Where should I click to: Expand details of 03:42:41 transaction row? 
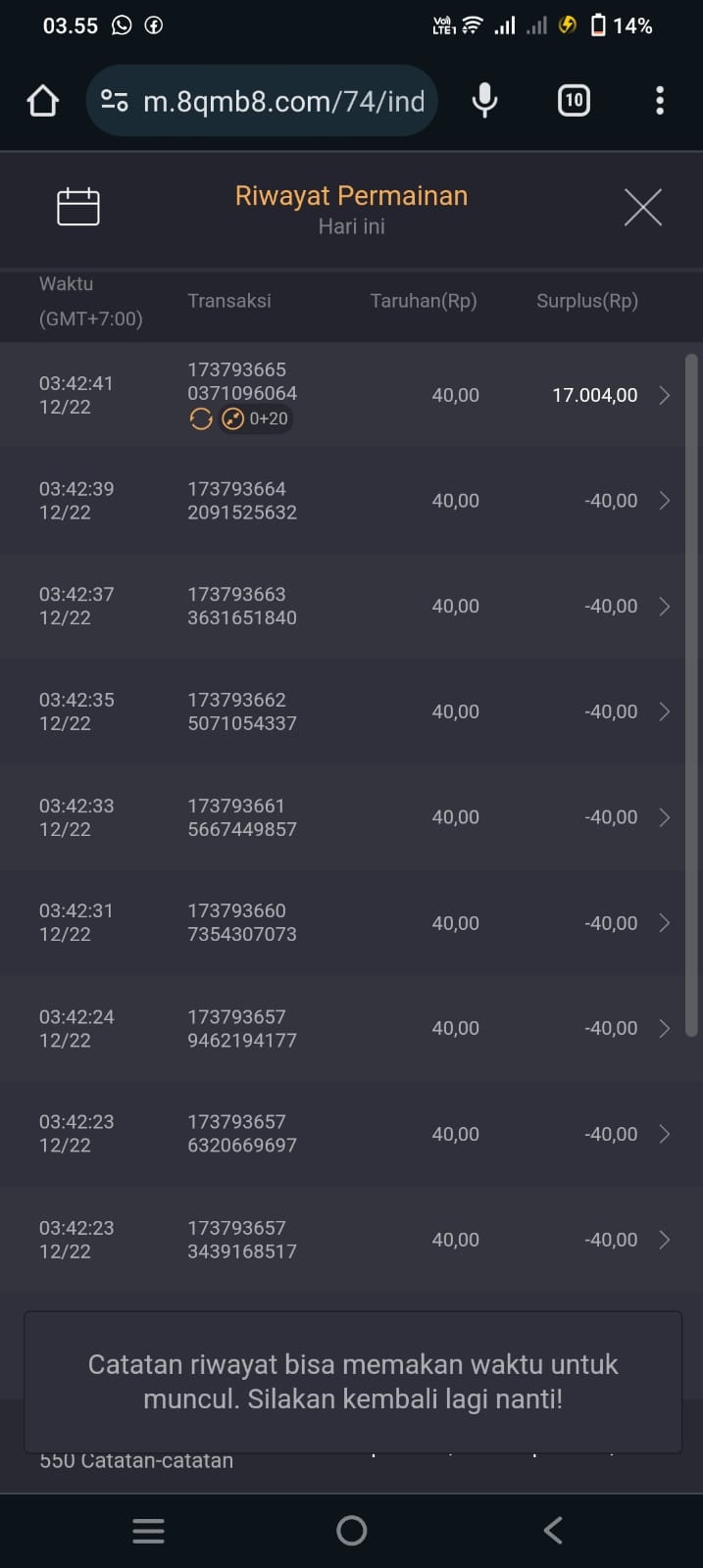coord(664,395)
